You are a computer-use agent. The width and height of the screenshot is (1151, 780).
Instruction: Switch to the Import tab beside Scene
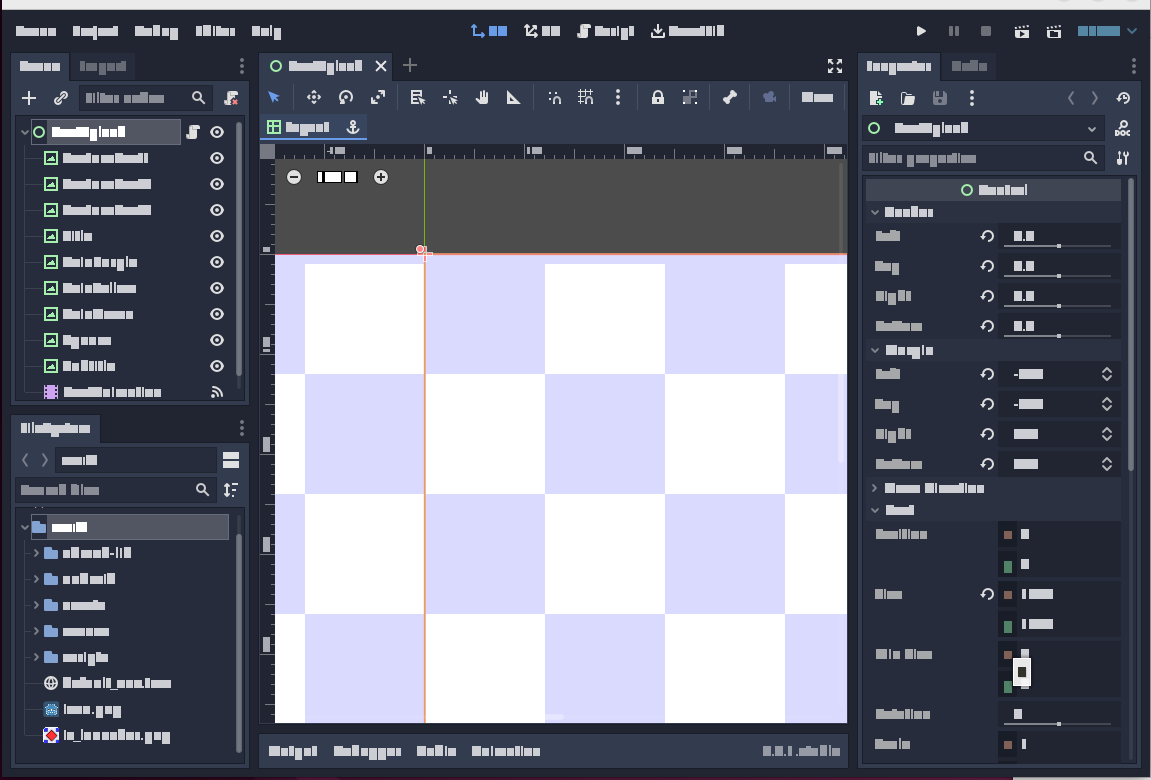pos(103,66)
